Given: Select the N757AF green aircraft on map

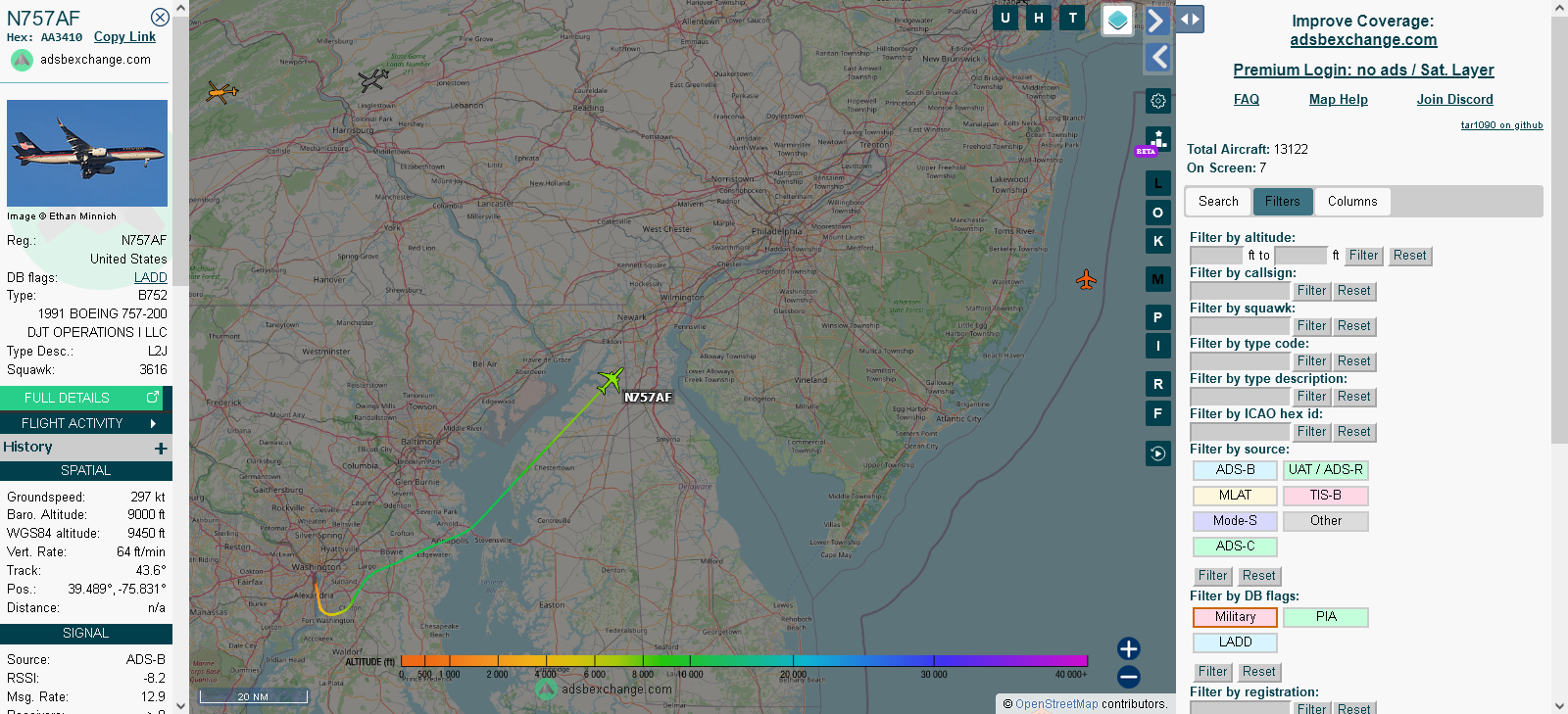Looking at the screenshot, I should pos(611,380).
